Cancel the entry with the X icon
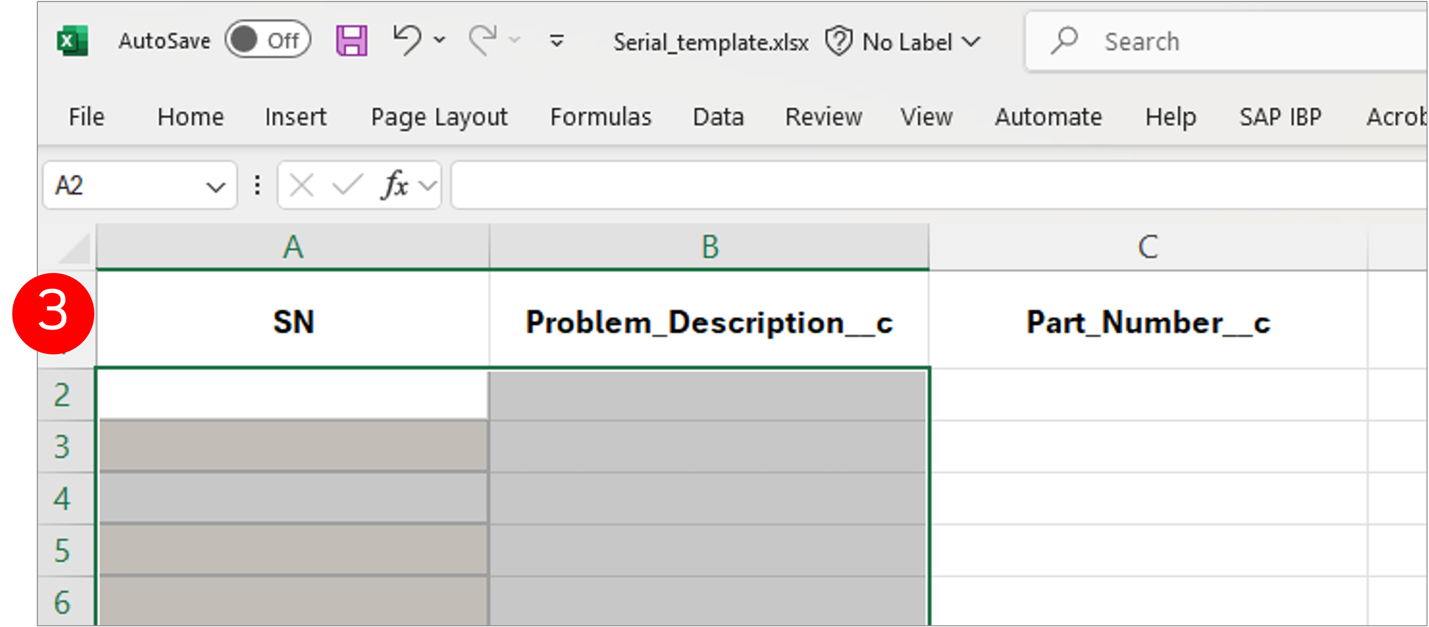This screenshot has width=1429, height=627. [x=301, y=185]
